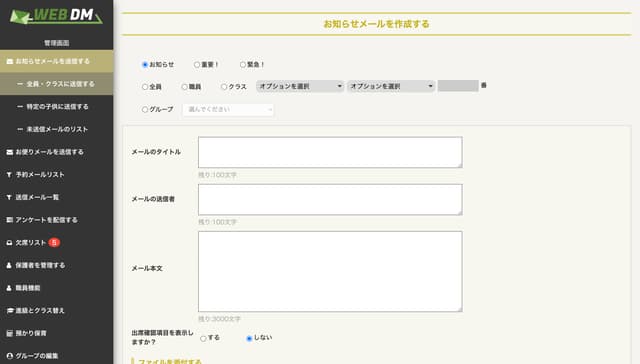Image resolution: width=640 pixels, height=364 pixels.
Task: Open second オプションを選択 dropdown
Action: [391, 86]
